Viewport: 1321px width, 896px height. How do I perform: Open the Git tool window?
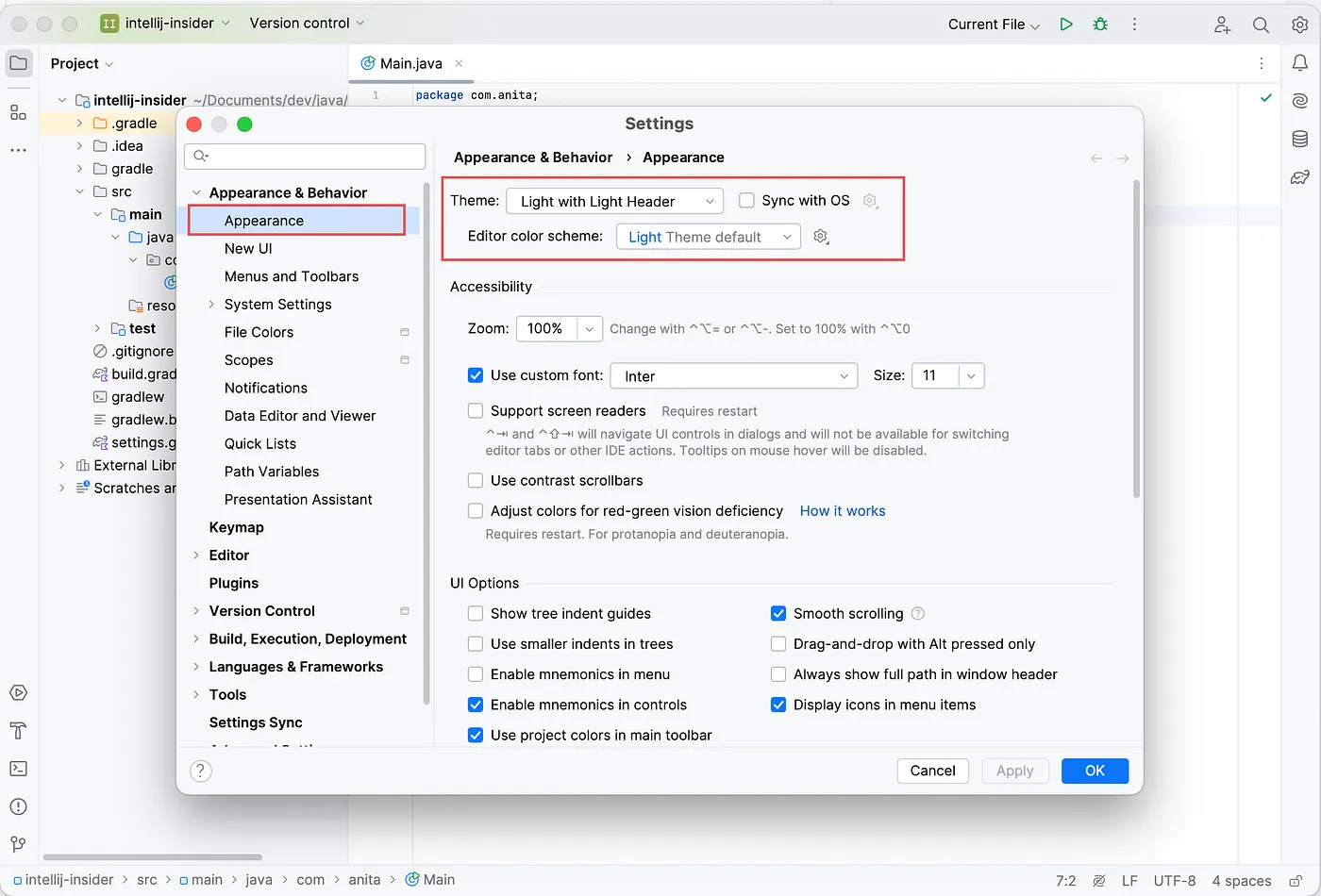19,844
